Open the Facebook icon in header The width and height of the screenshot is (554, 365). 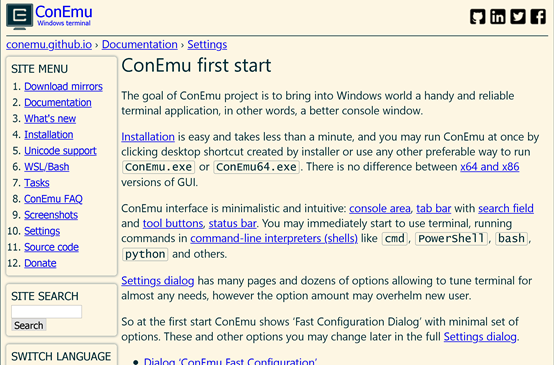click(x=538, y=17)
